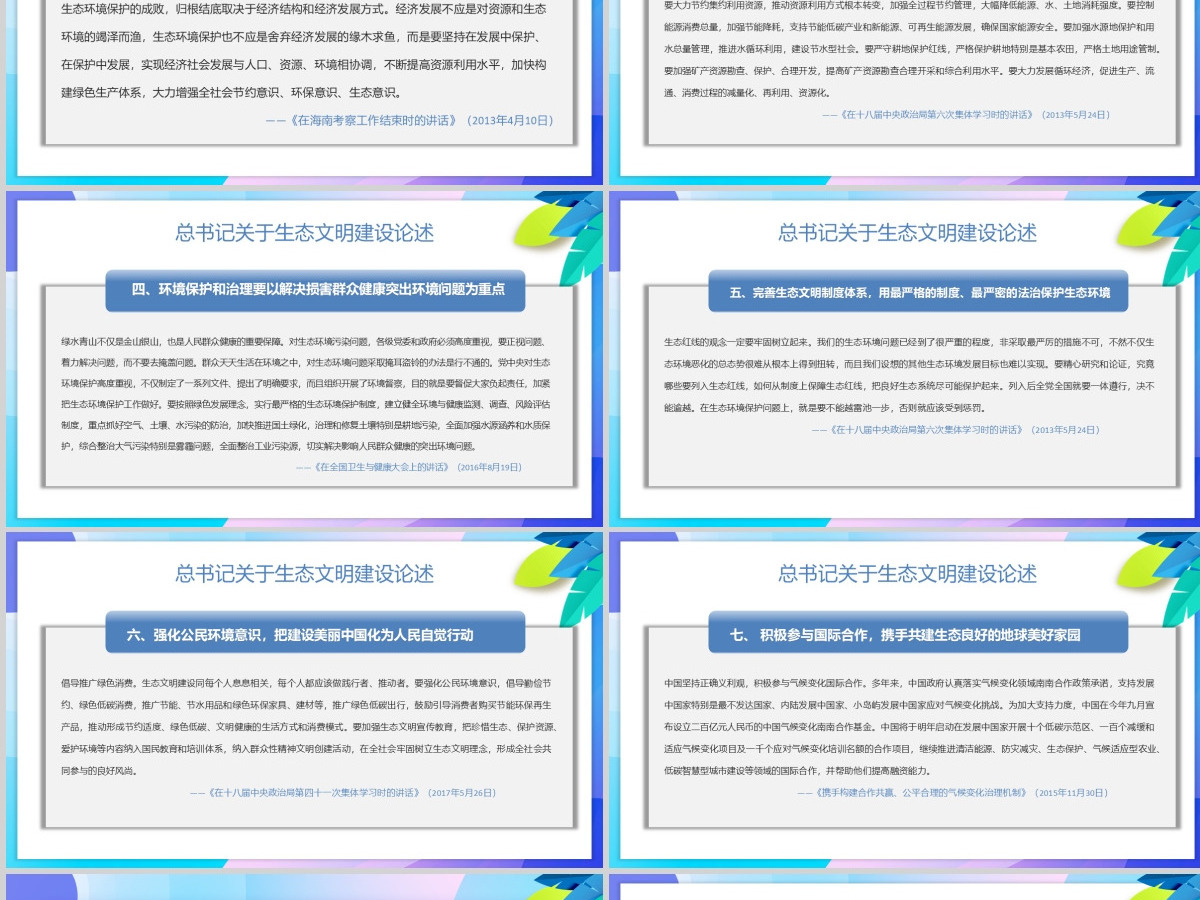Click the paragraph beginning 倡导推广绿色消费

coord(306,726)
